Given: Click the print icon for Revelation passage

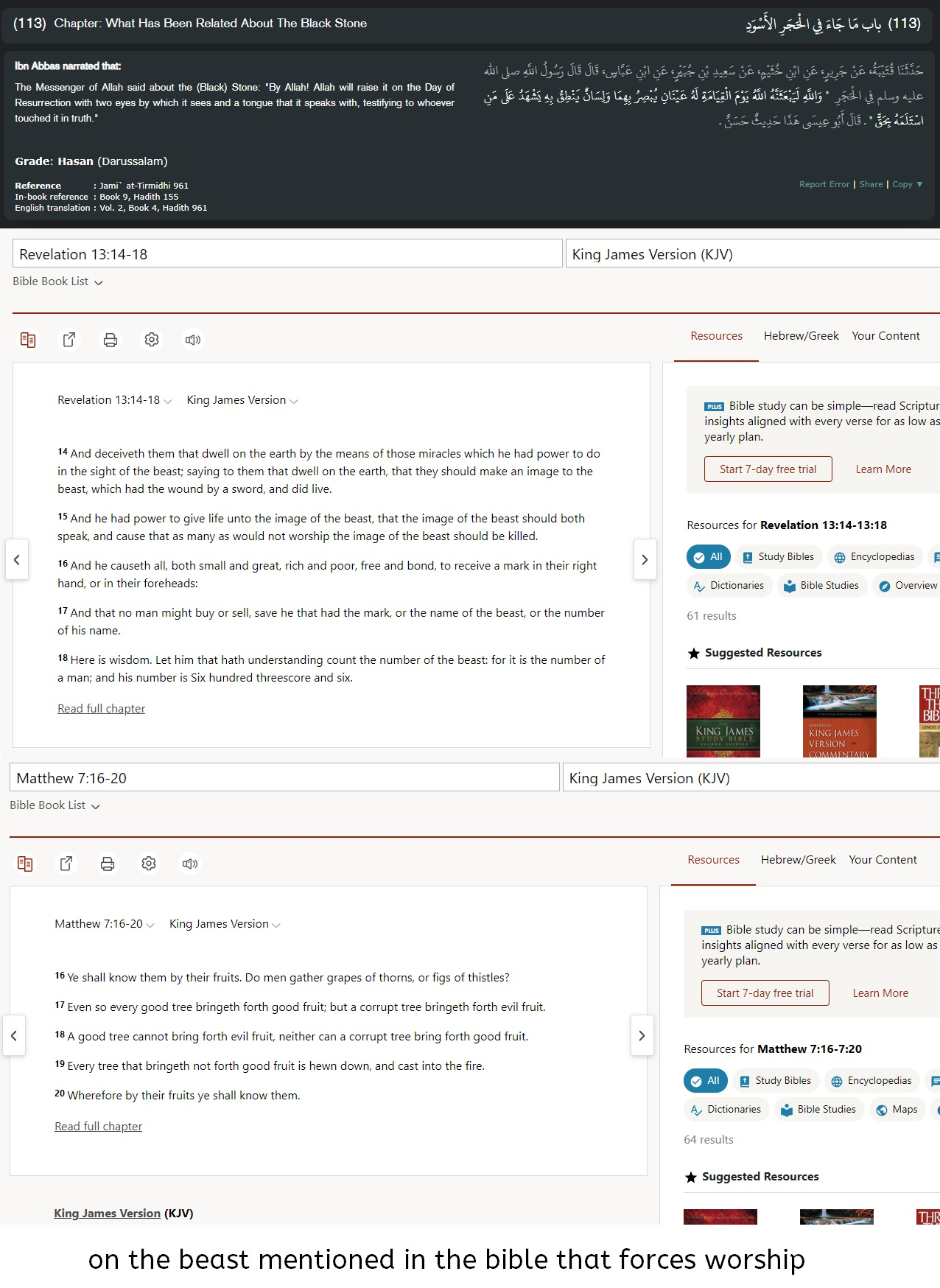Looking at the screenshot, I should (x=111, y=340).
